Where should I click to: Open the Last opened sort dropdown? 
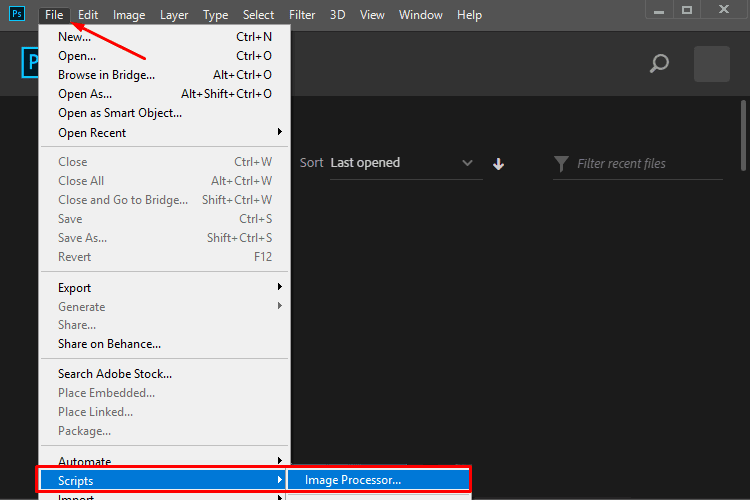pyautogui.click(x=406, y=163)
